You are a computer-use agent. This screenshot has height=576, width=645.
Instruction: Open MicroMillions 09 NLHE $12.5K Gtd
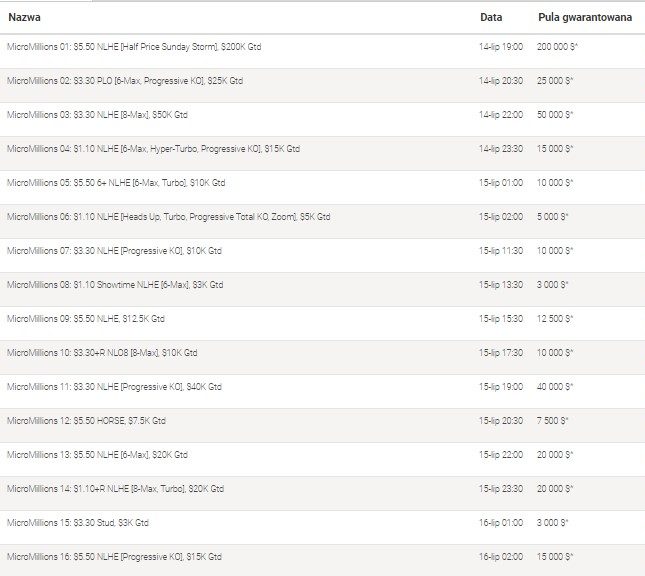point(86,319)
